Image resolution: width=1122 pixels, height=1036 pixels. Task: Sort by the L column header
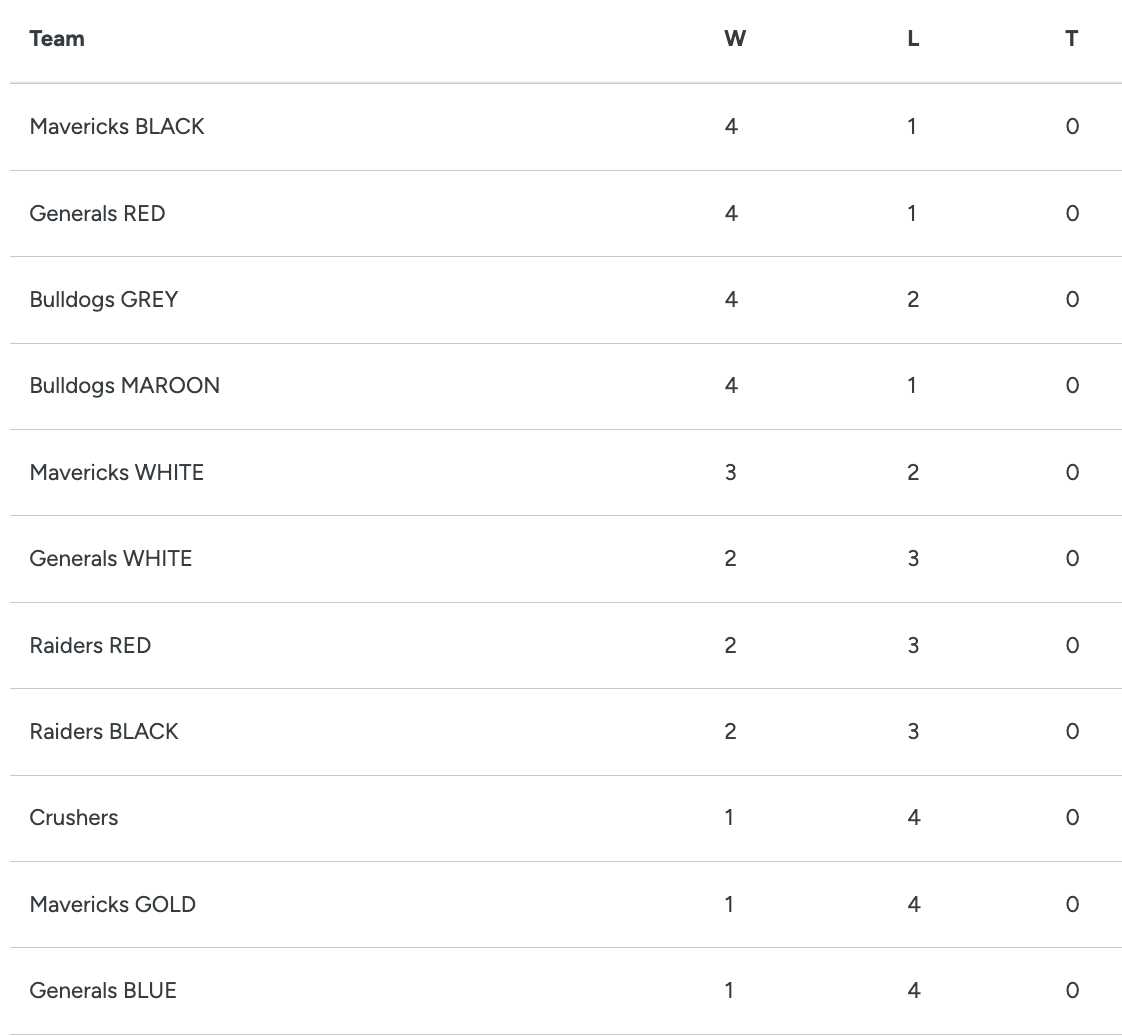click(x=913, y=39)
